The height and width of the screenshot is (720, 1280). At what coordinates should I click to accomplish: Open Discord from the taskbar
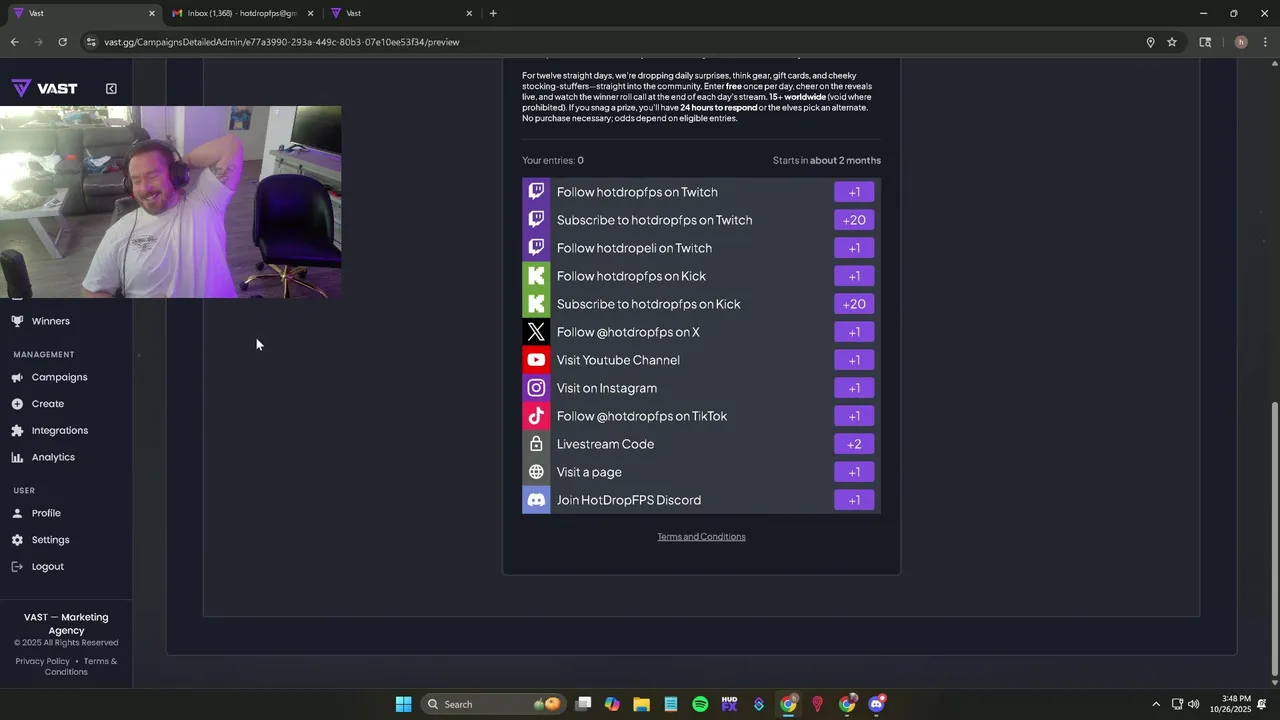[x=877, y=704]
